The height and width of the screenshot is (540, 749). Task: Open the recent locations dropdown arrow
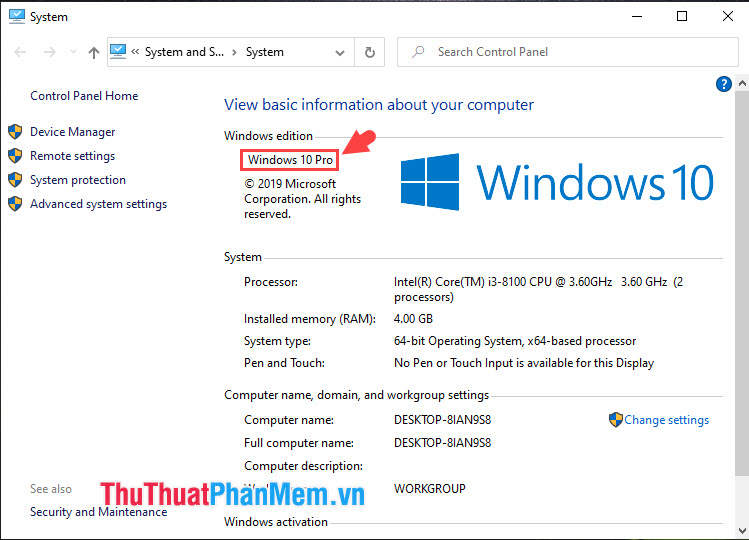click(73, 52)
